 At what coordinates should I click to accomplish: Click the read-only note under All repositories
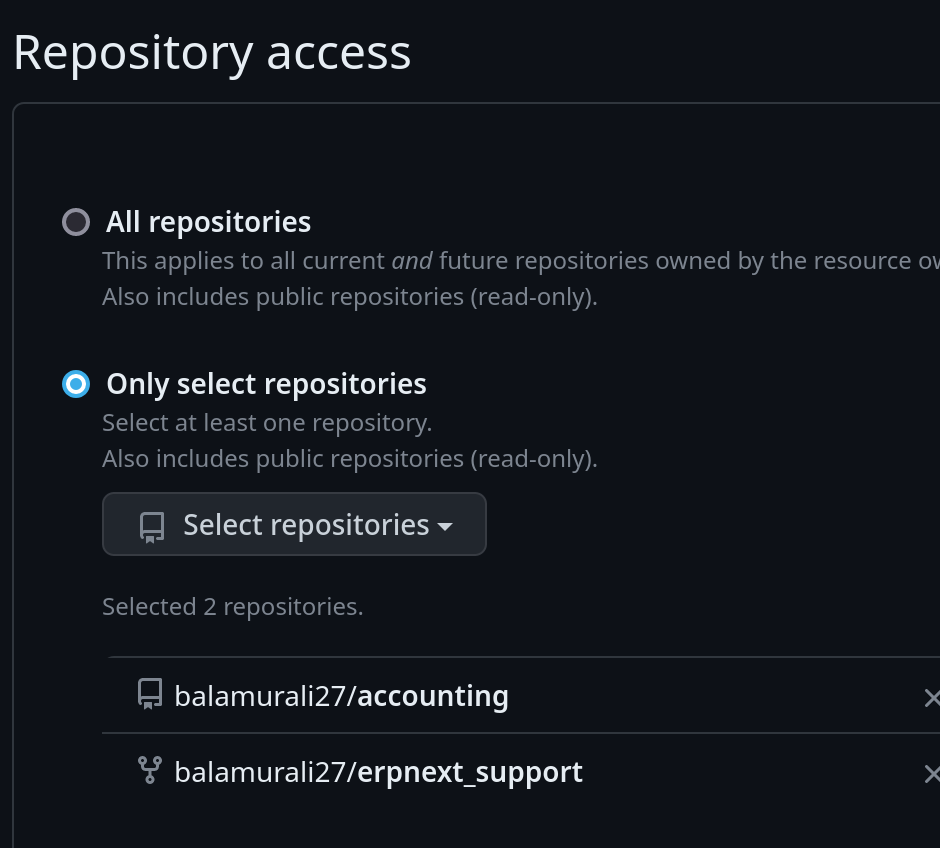pos(349,297)
